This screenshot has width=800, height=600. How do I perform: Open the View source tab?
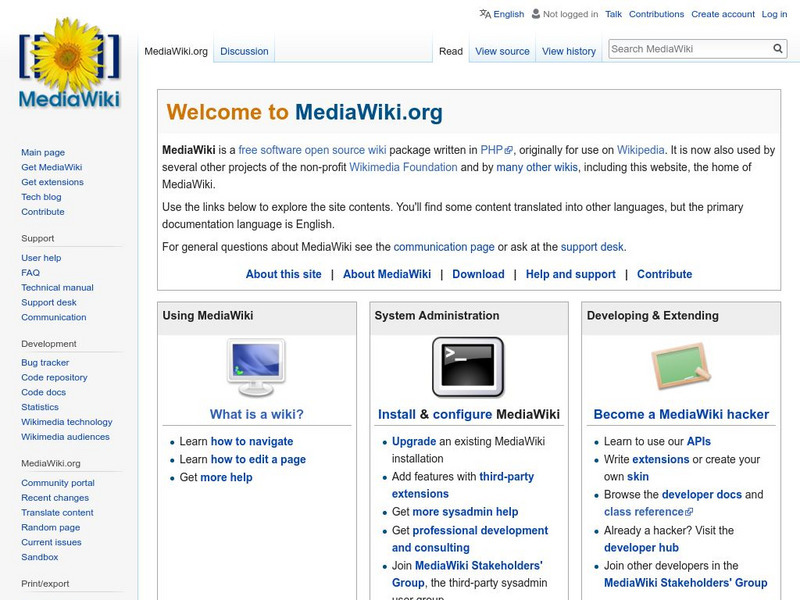pyautogui.click(x=502, y=50)
